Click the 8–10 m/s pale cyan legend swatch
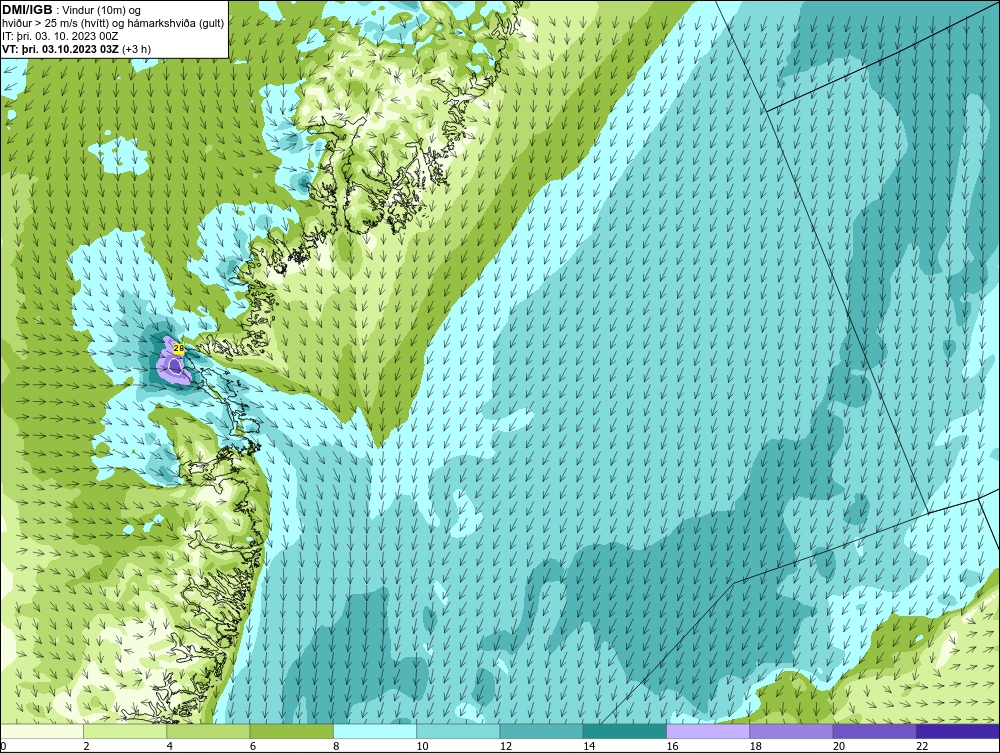Screen dimensions: 1000x753 [375, 731]
